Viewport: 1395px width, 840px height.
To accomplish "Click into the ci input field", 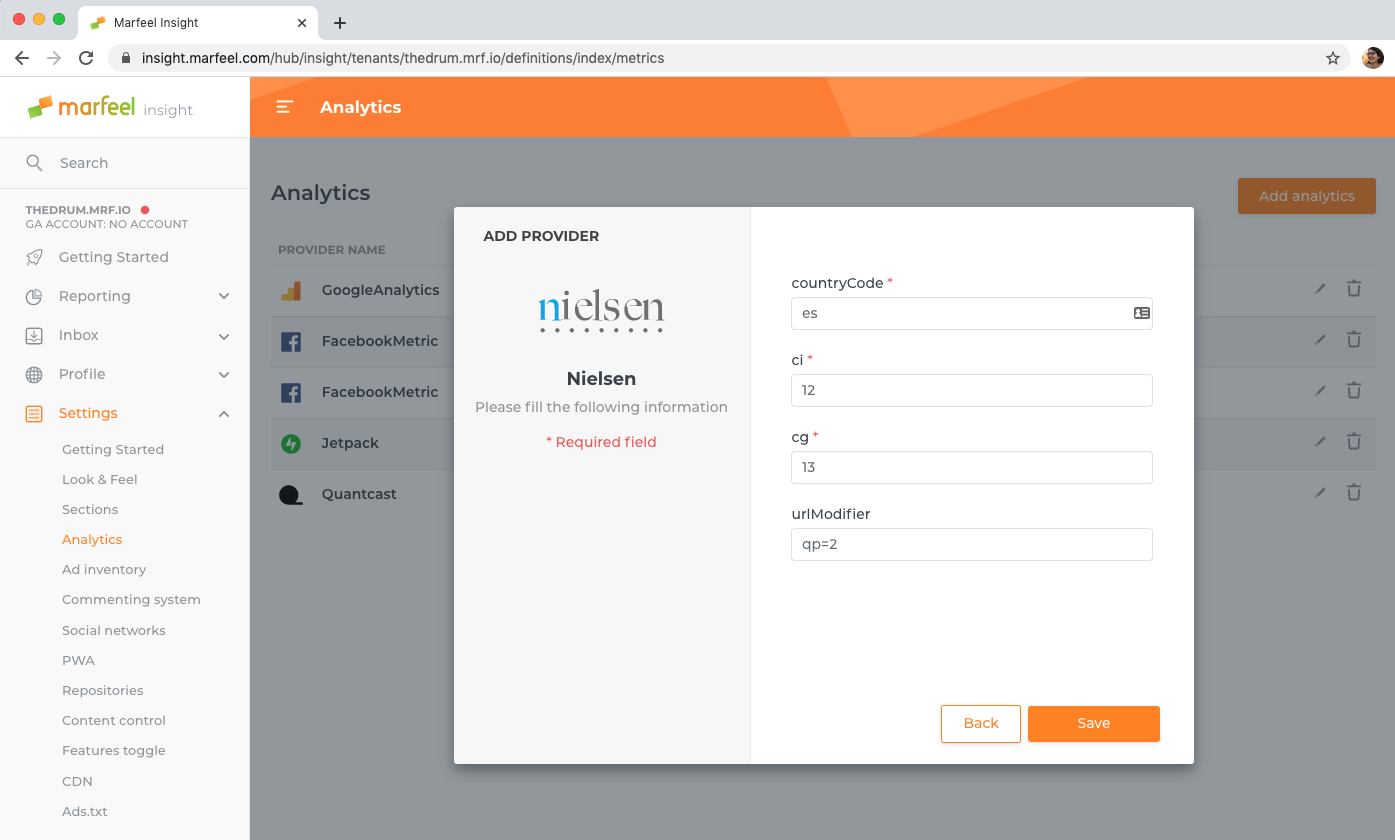I will pos(972,390).
